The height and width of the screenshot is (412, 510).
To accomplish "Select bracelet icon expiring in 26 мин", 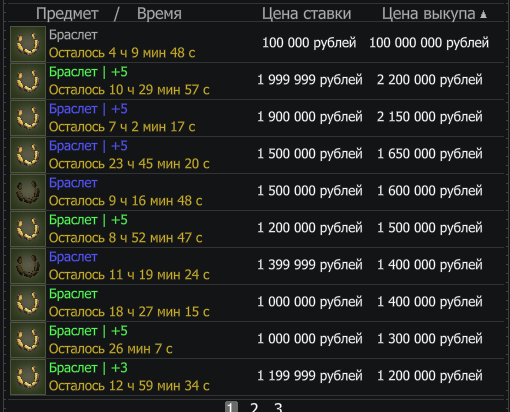I will pyautogui.click(x=28, y=340).
